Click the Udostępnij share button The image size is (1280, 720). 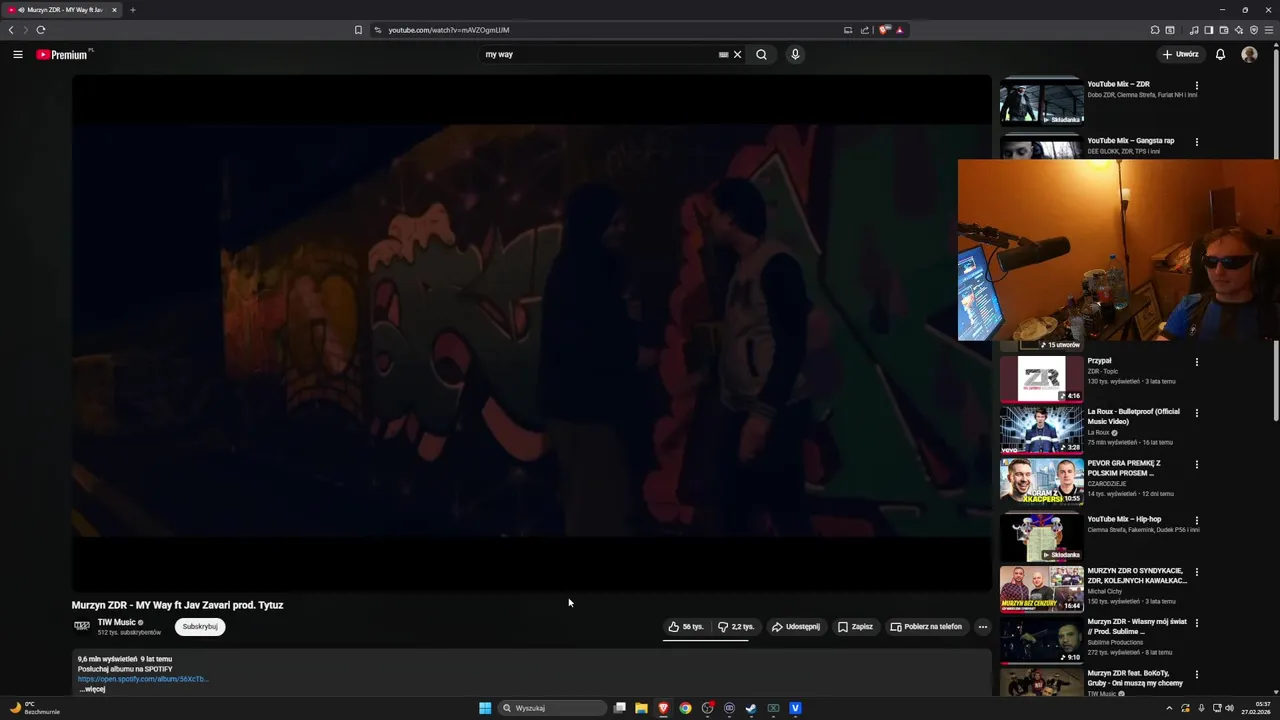tap(796, 627)
